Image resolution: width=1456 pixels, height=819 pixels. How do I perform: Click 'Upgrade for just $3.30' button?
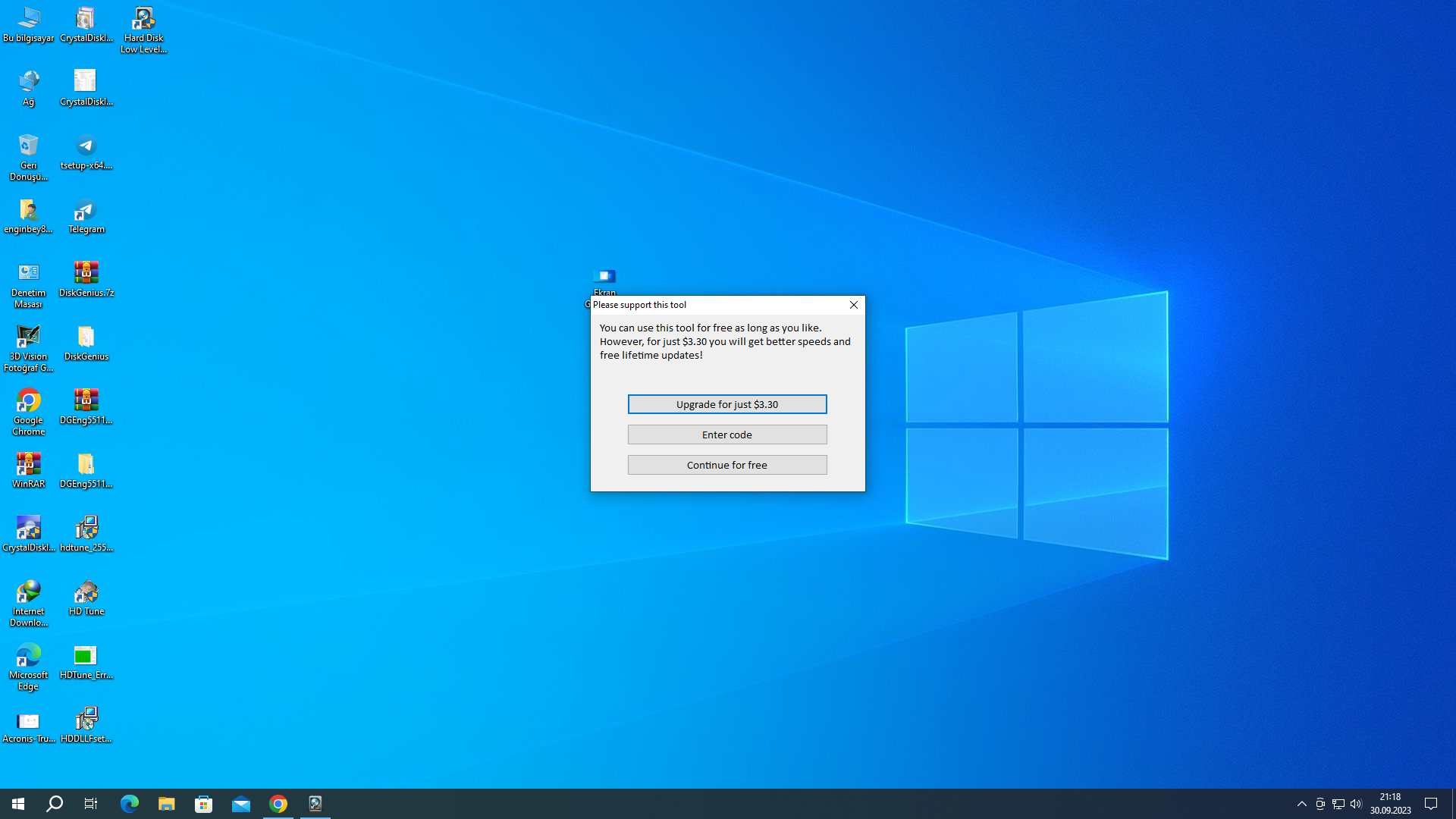click(726, 404)
